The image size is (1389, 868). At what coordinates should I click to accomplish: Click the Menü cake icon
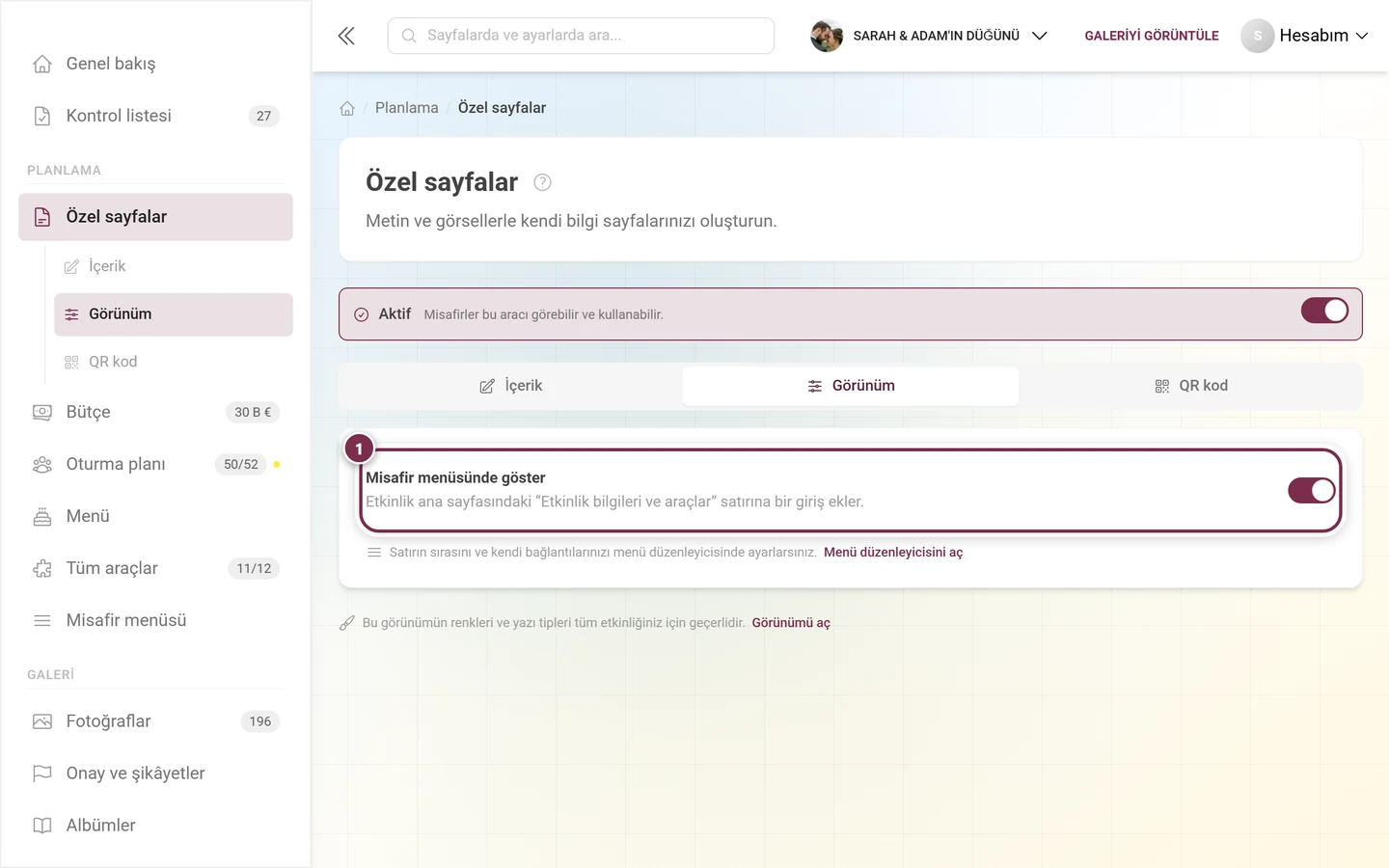[42, 516]
